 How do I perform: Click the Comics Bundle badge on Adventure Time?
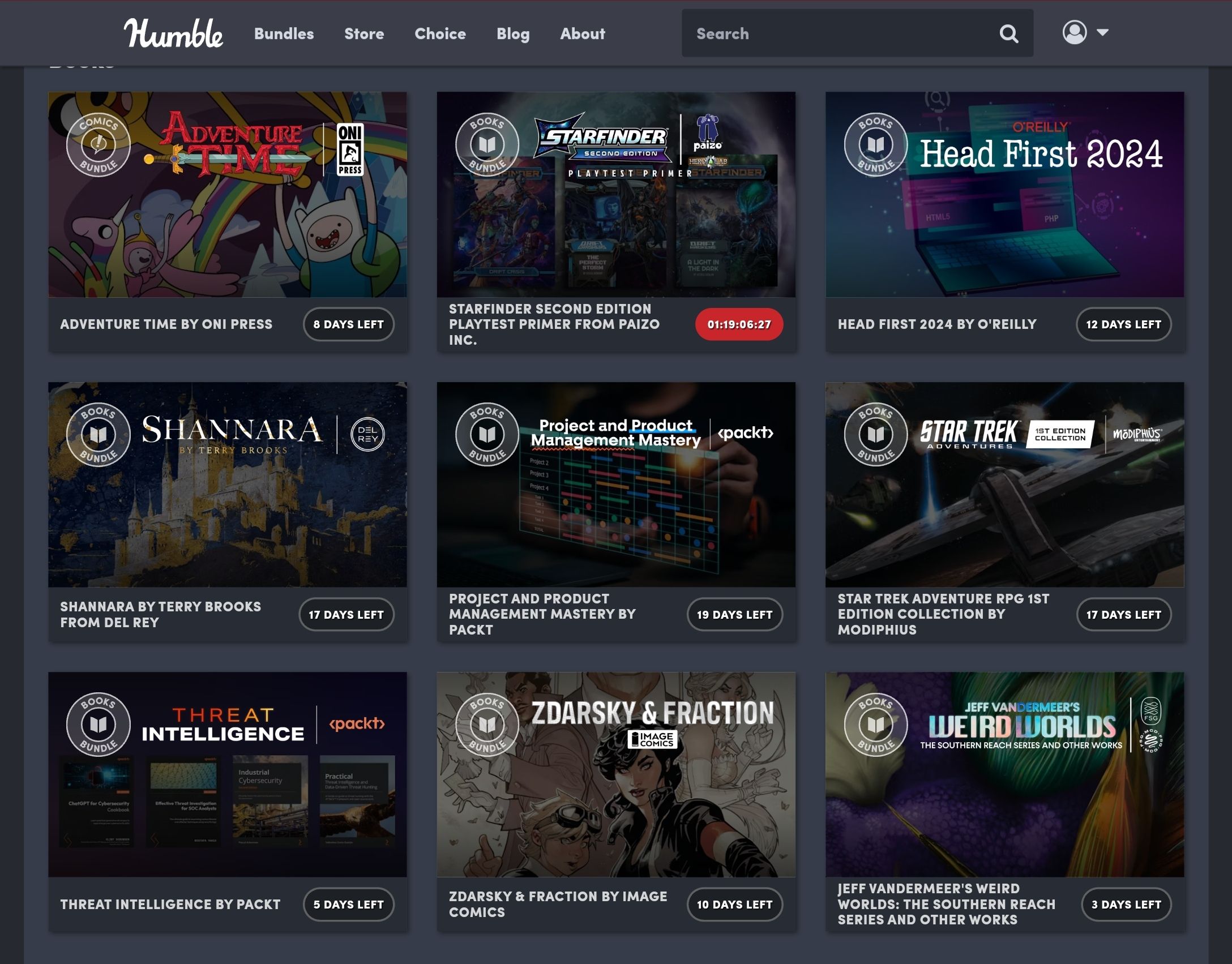99,145
